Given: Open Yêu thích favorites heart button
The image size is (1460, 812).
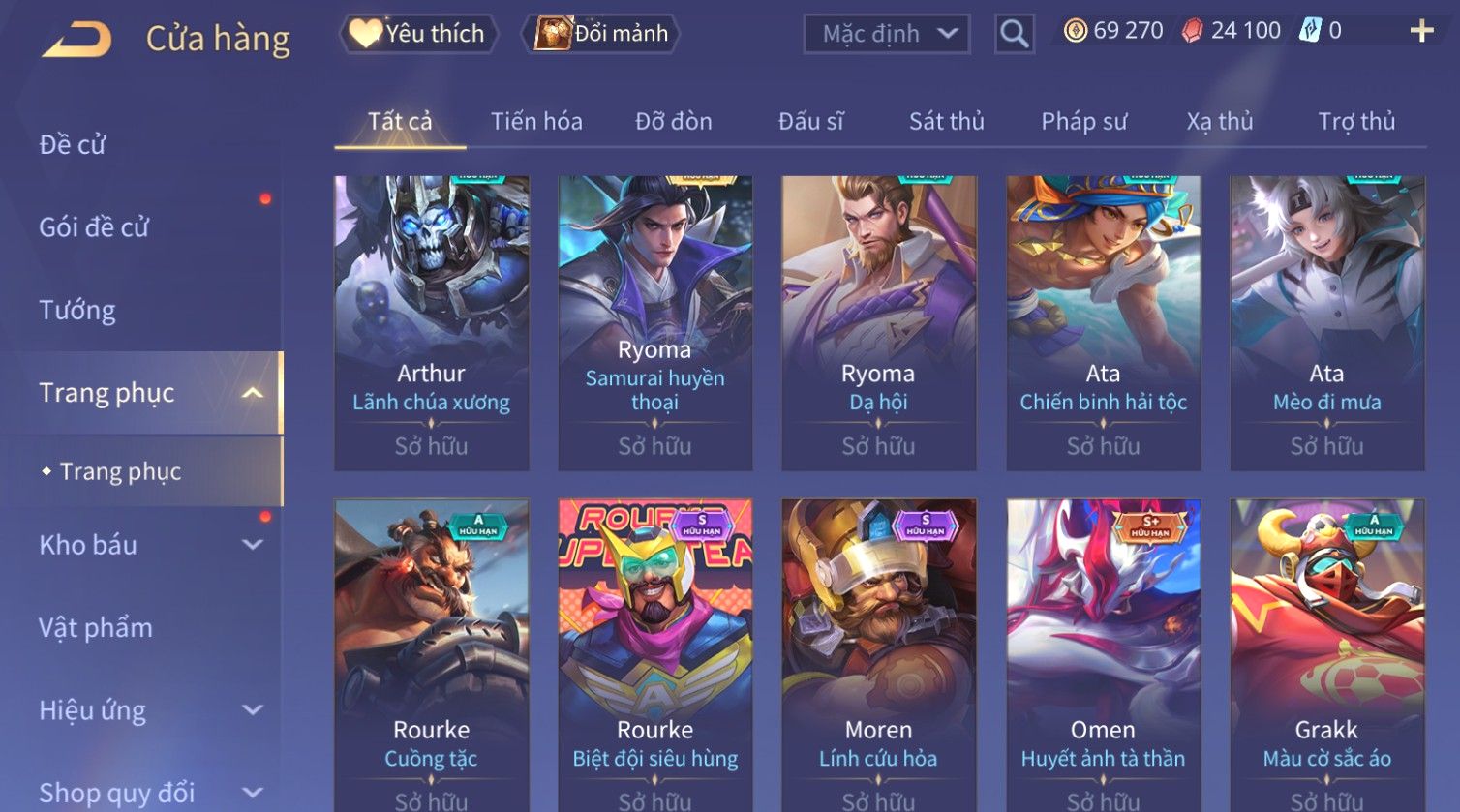Looking at the screenshot, I should pos(418,34).
